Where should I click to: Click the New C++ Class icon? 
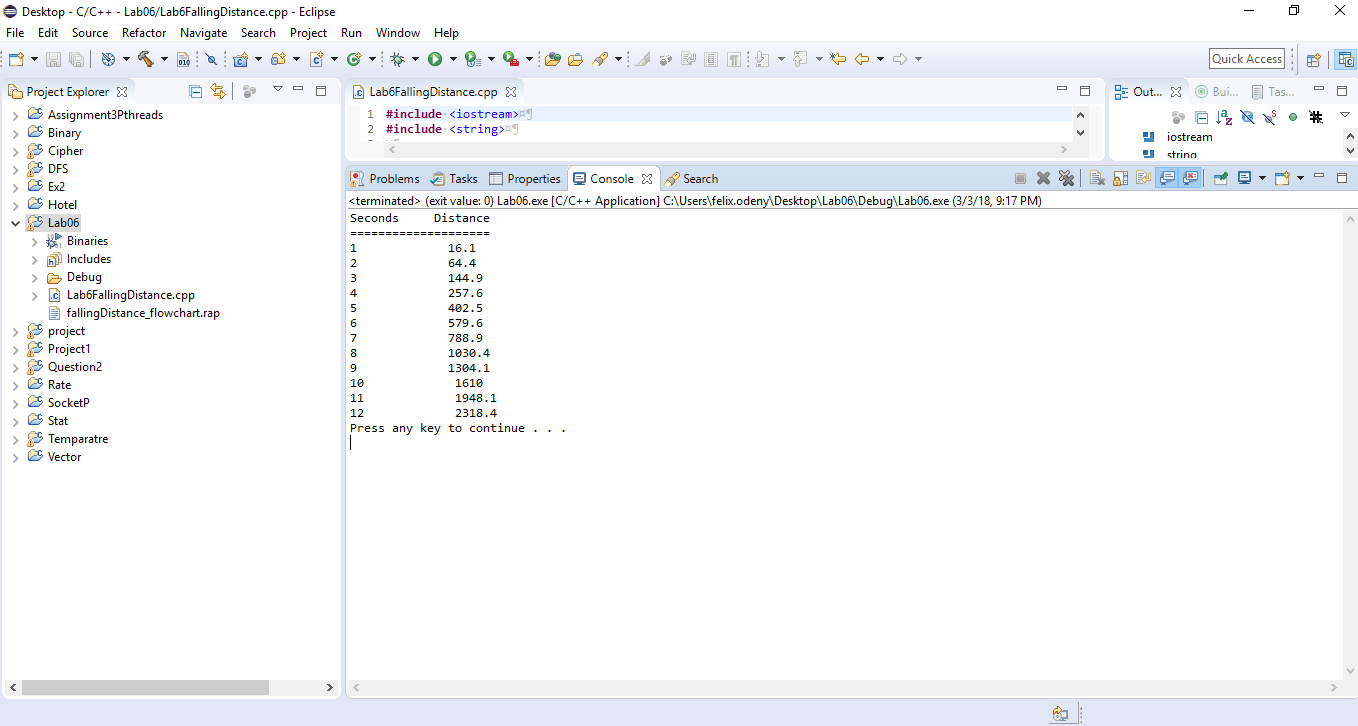tap(354, 59)
